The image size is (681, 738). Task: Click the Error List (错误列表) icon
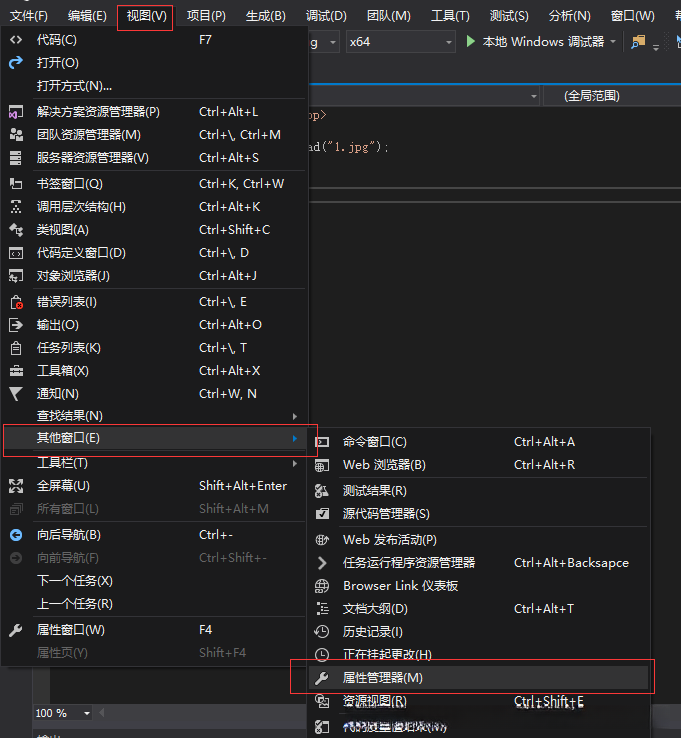point(16,302)
